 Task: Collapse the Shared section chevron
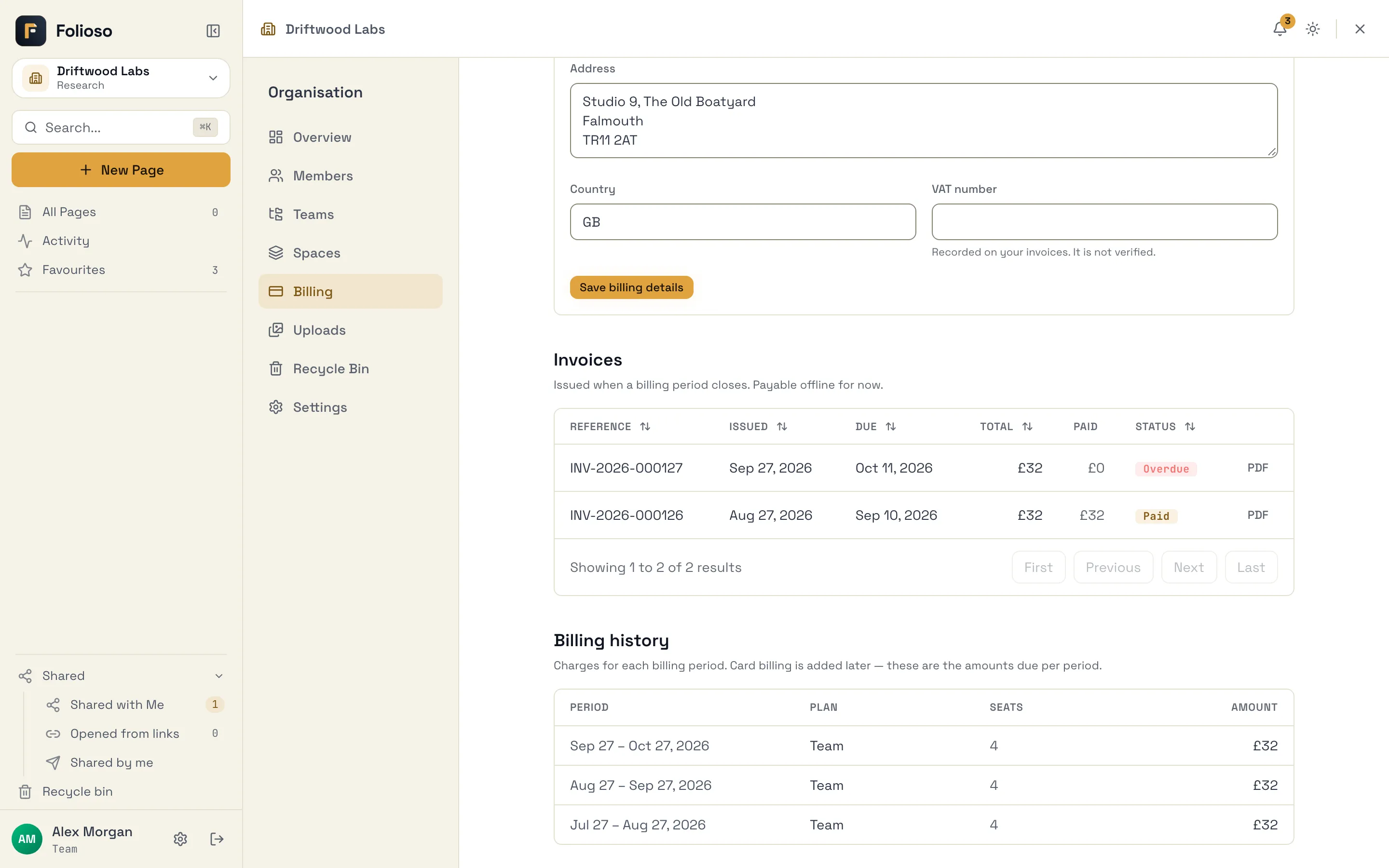(x=218, y=676)
